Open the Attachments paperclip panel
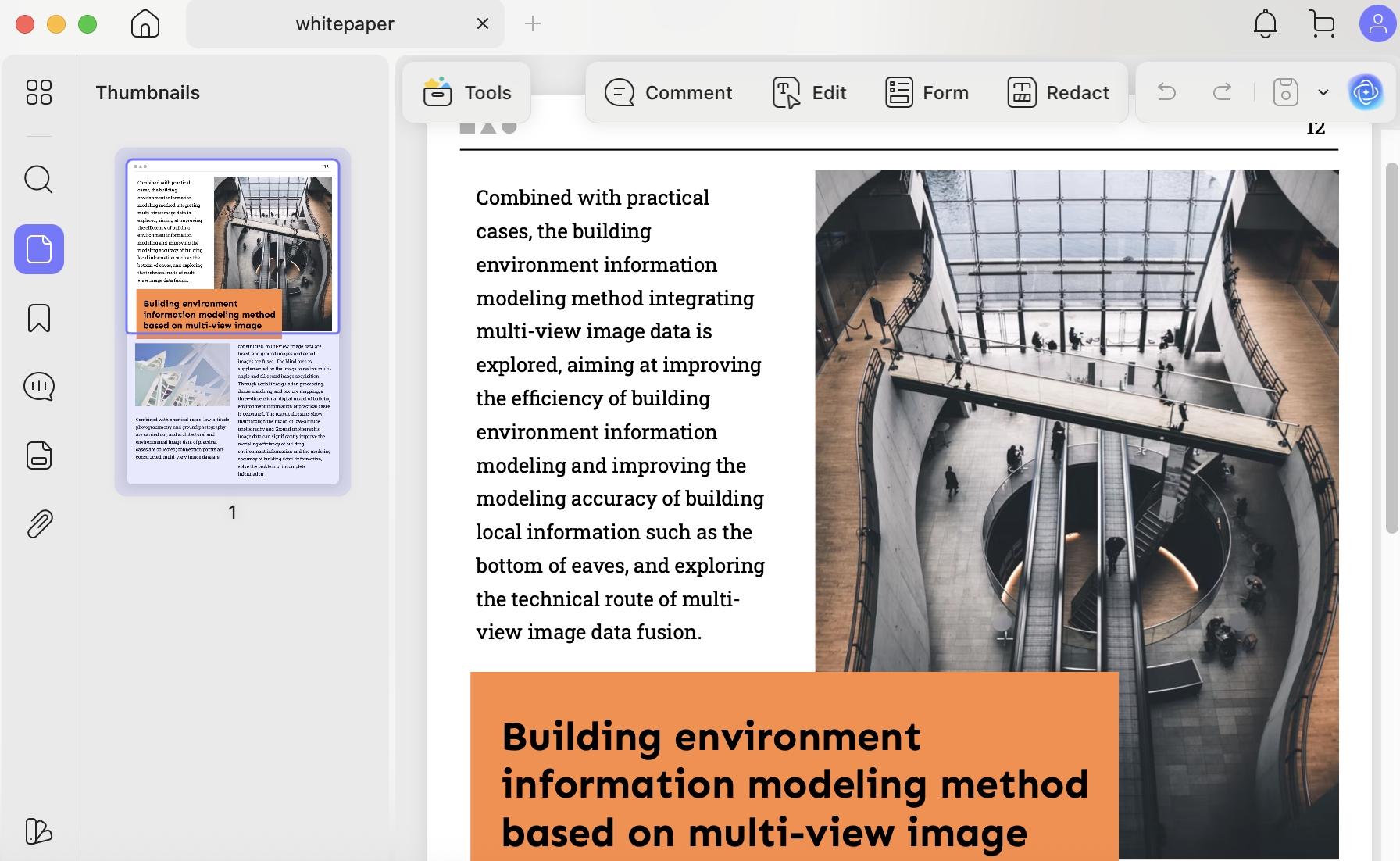This screenshot has width=1400, height=861. tap(39, 524)
